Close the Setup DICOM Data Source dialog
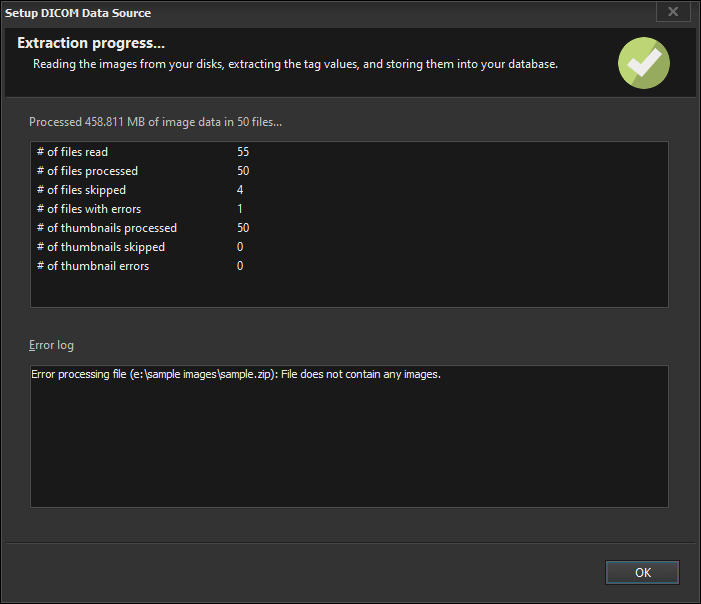Screen dimensions: 701x604 (672, 12)
